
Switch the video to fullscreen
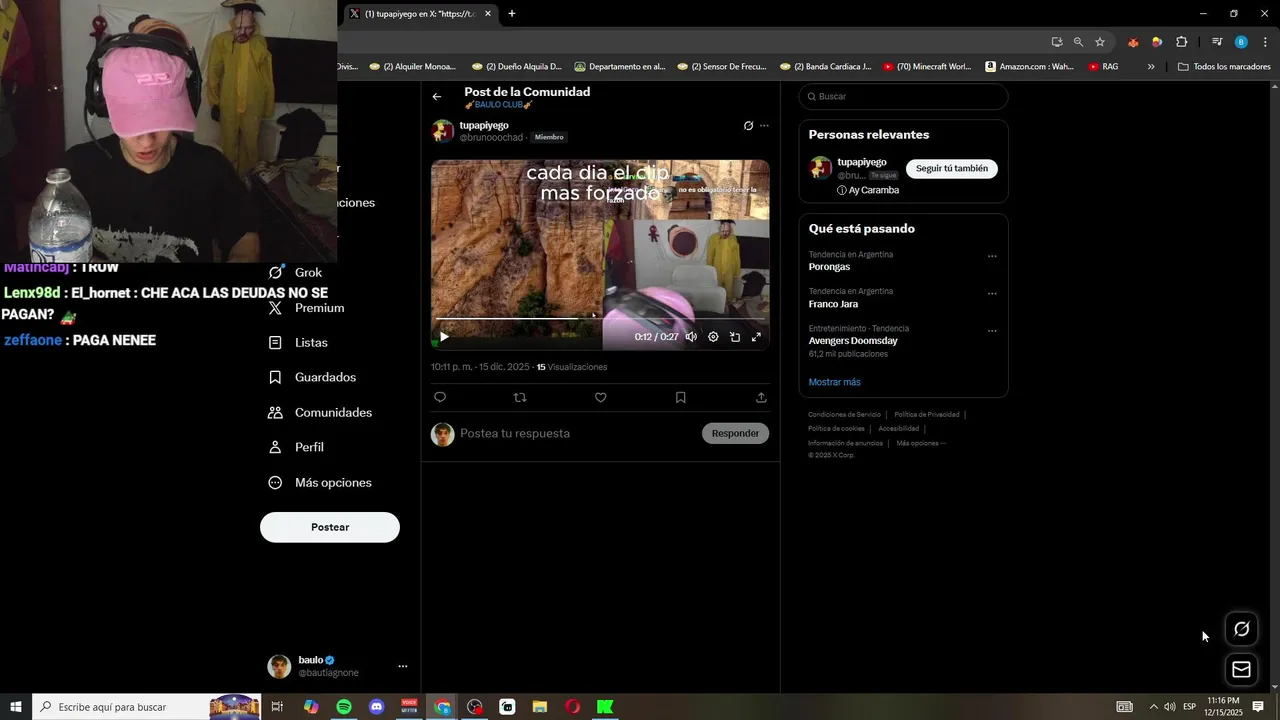point(756,337)
